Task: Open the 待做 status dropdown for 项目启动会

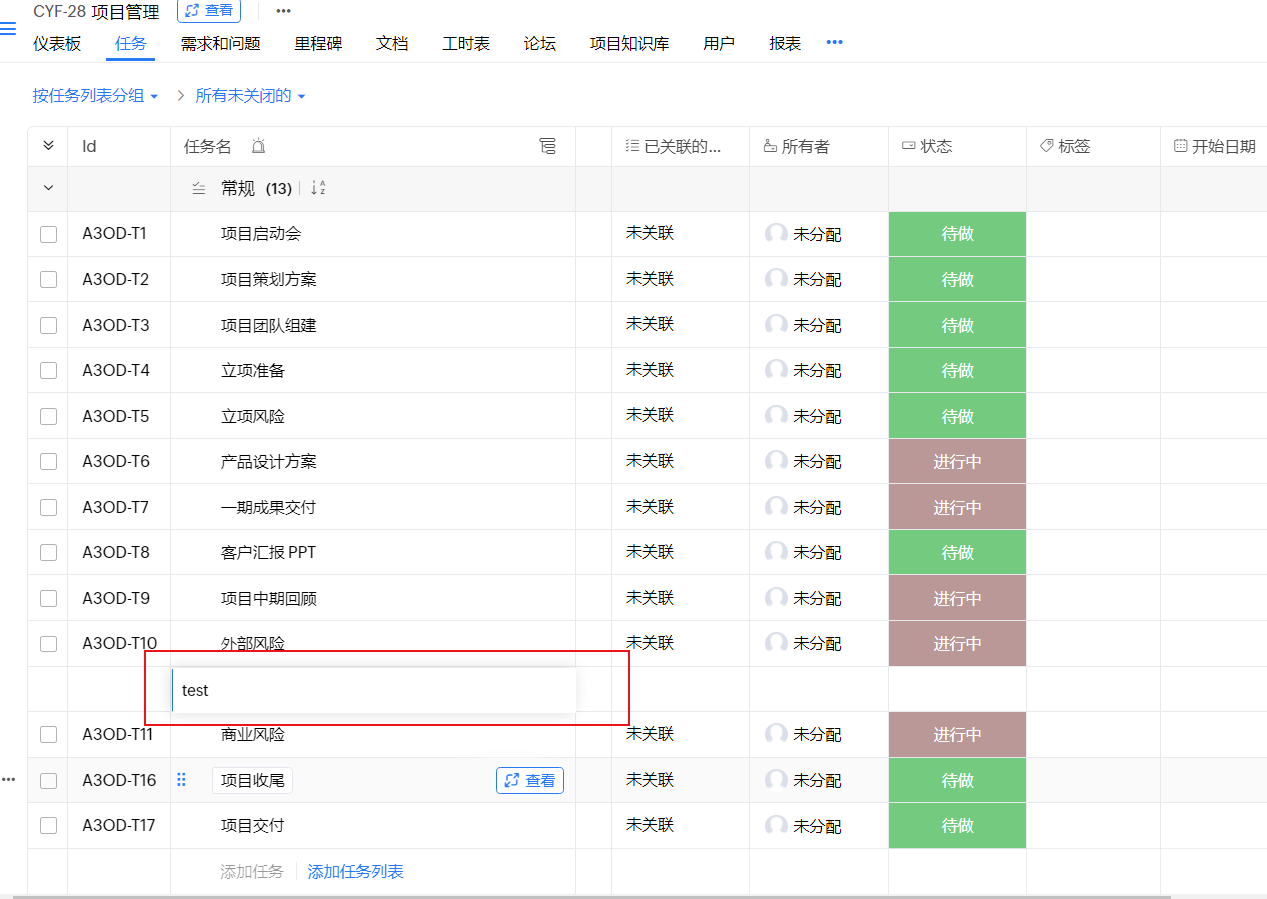Action: click(957, 234)
